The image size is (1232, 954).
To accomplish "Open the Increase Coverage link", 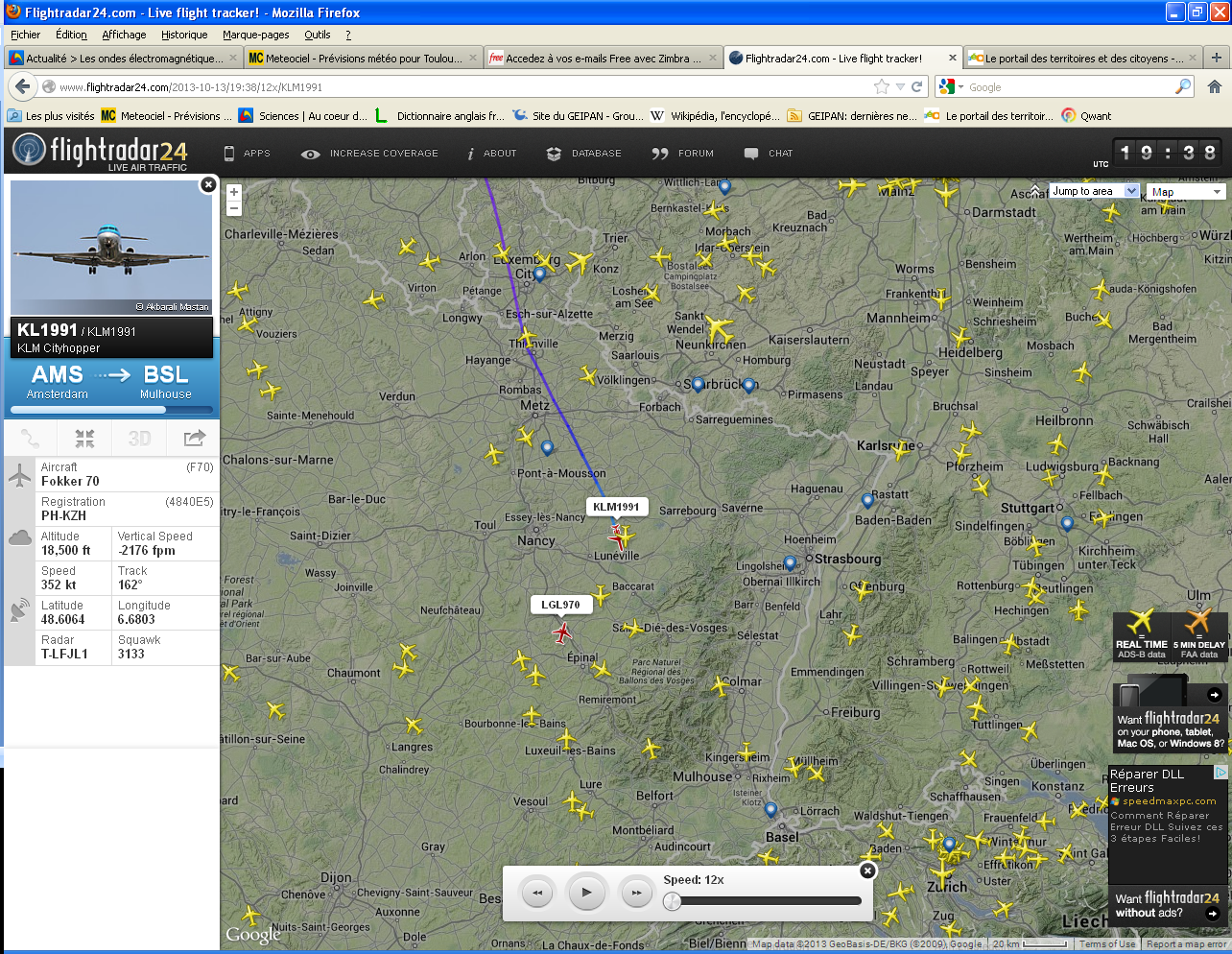I will click(370, 154).
